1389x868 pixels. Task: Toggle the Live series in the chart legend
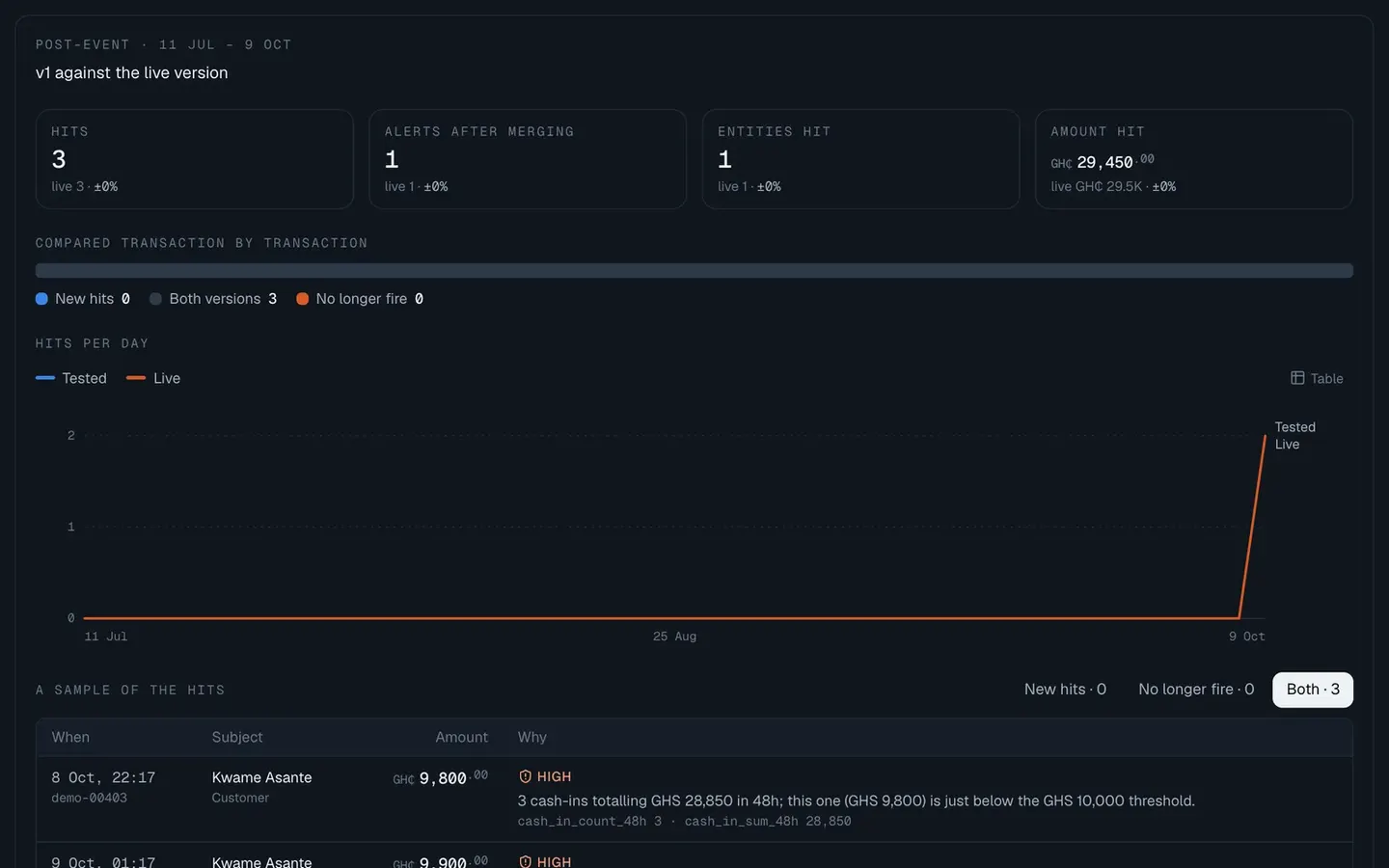[153, 378]
